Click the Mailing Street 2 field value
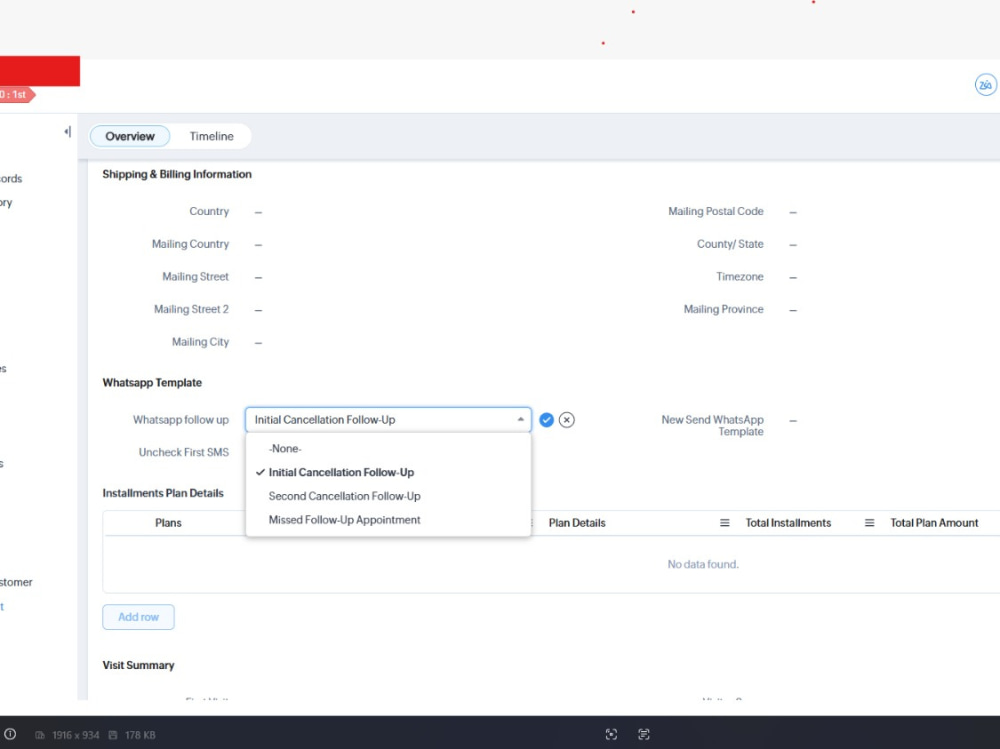The image size is (1000, 749). 258,309
